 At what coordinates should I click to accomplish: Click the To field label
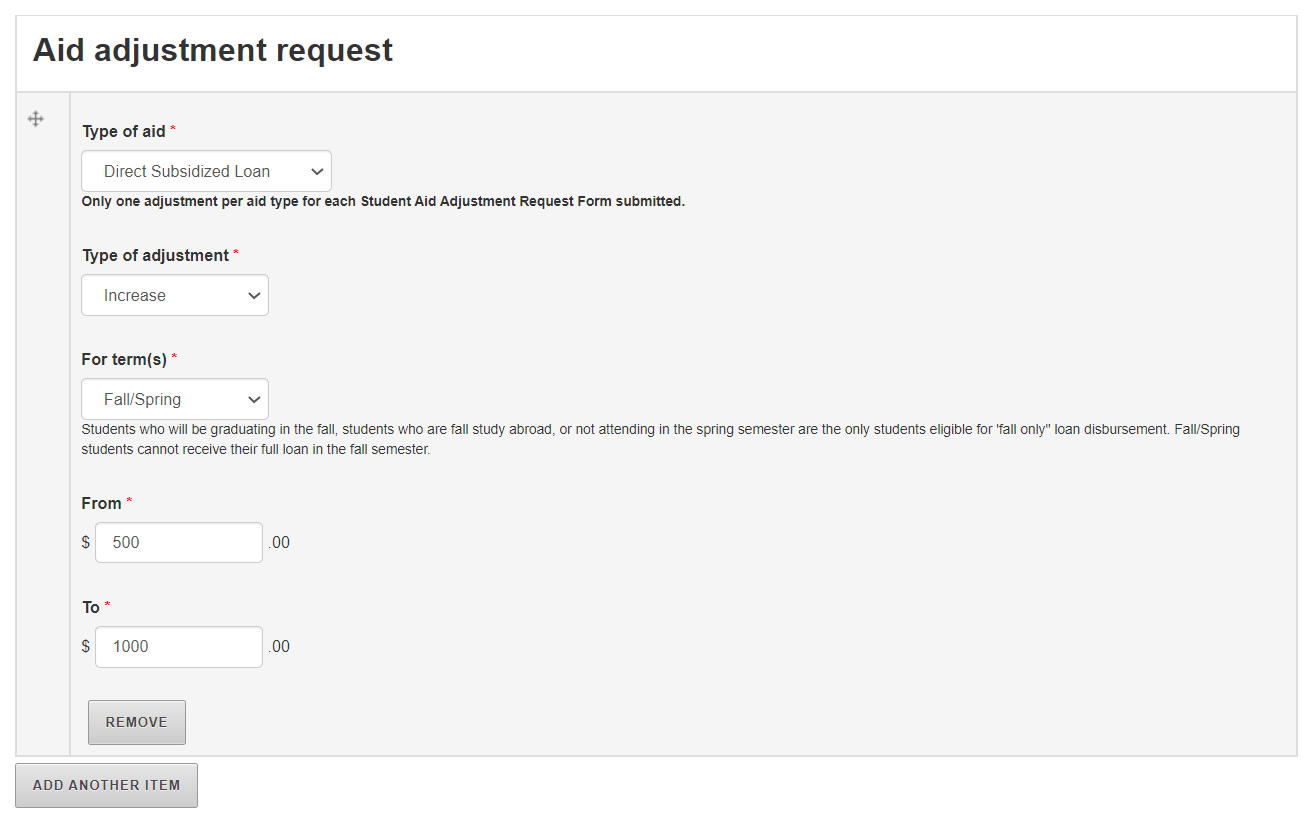[x=91, y=607]
